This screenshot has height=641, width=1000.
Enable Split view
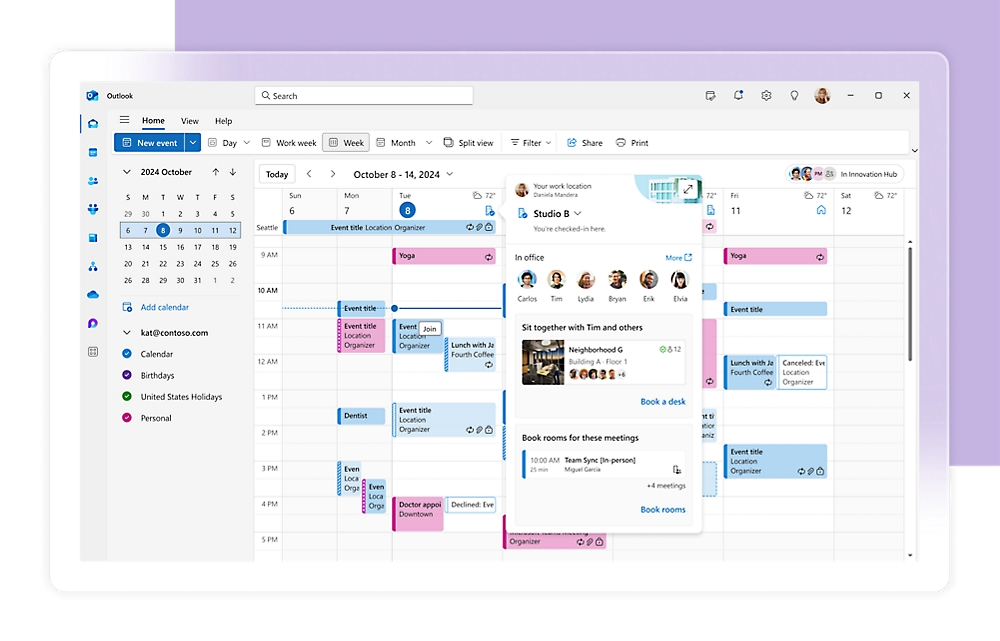click(468, 143)
